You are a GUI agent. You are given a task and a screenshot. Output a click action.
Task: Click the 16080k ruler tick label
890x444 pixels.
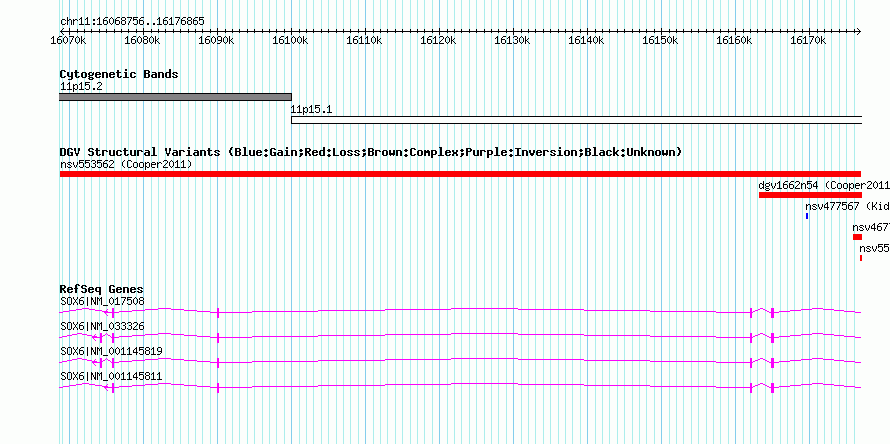[x=142, y=41]
